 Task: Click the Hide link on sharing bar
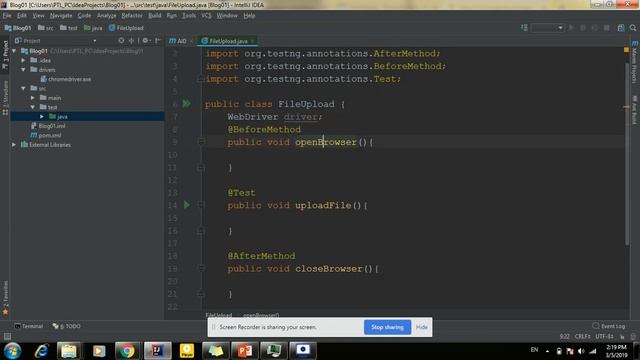[x=422, y=327]
